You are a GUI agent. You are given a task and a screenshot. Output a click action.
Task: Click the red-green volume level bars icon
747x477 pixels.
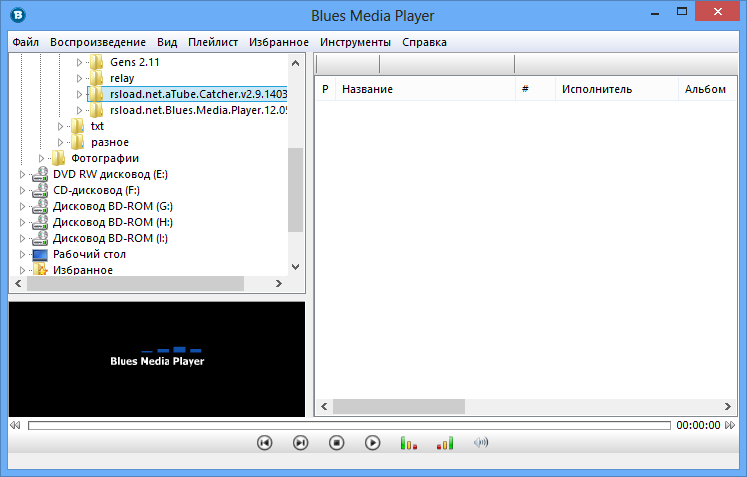[445, 443]
